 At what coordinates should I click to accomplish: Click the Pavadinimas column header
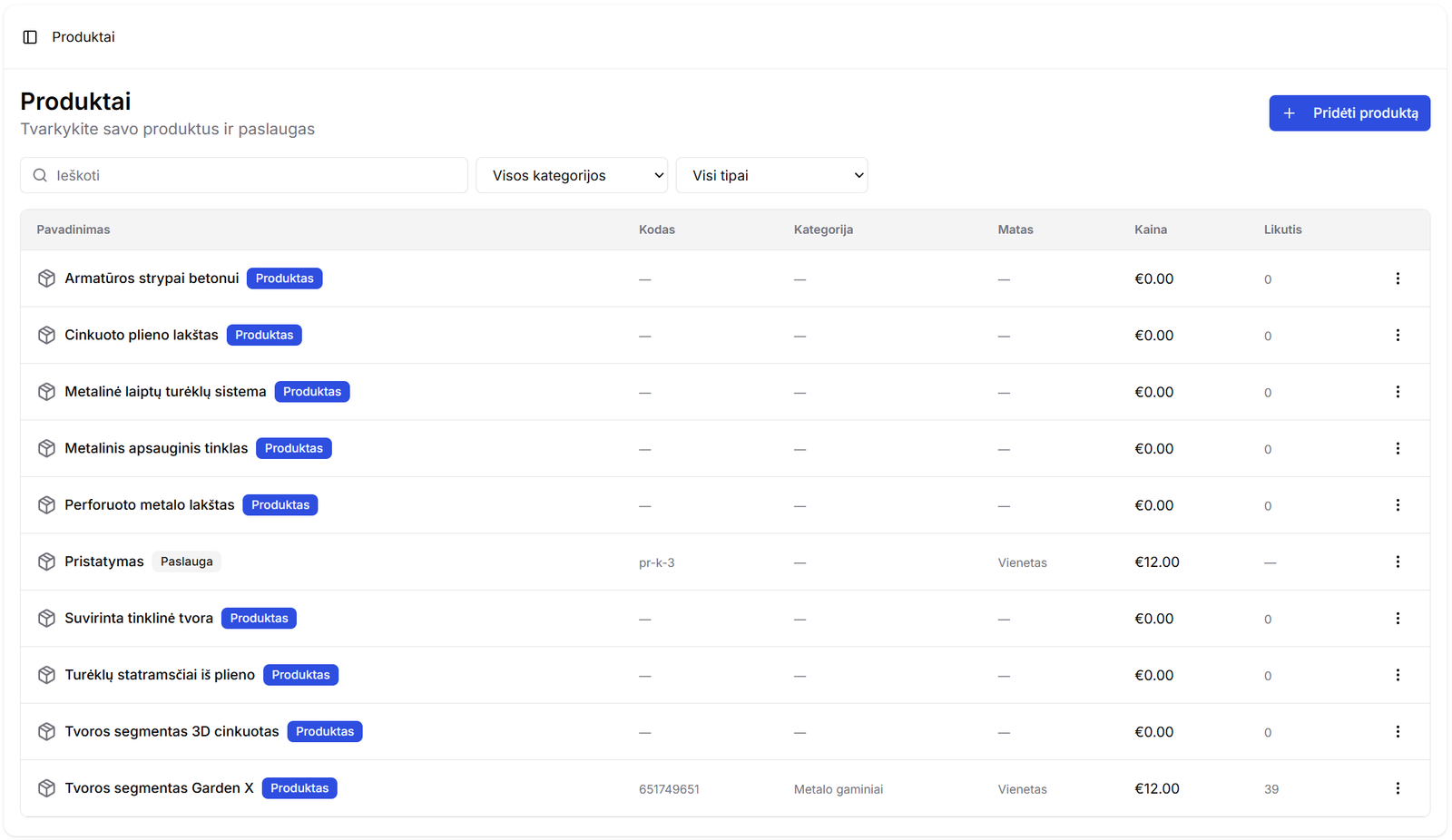coord(74,230)
